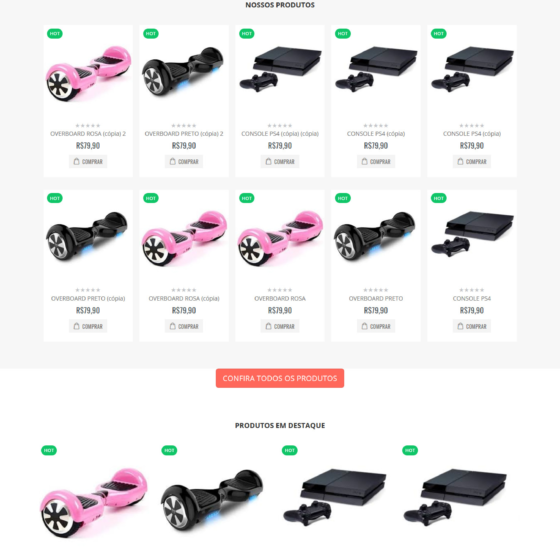Viewport: 560px width, 560px height.
Task: Click COMPRAR under OVERBOARD ROSA (cópia) 2
Action: point(88,161)
